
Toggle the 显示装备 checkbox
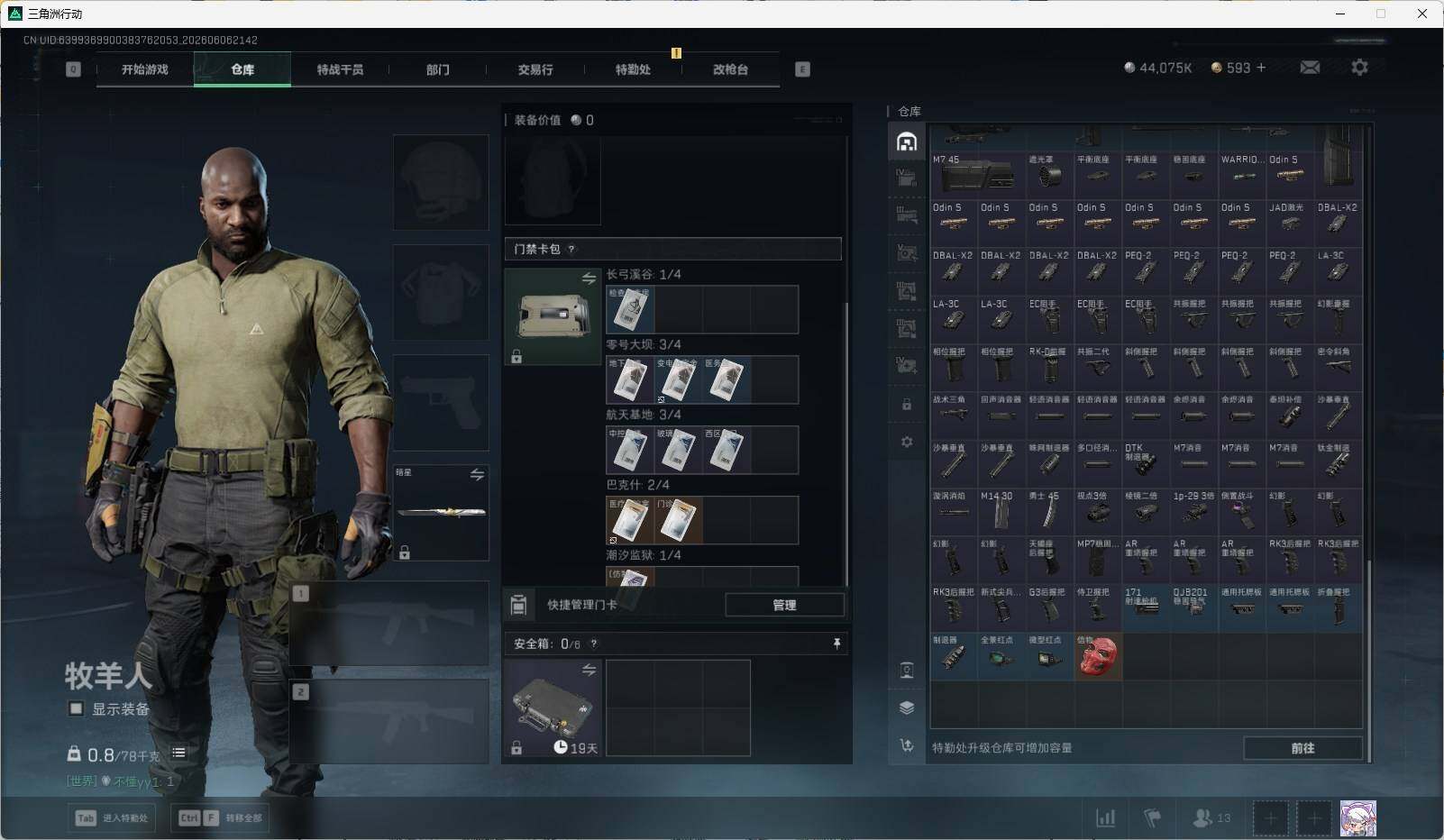click(76, 708)
